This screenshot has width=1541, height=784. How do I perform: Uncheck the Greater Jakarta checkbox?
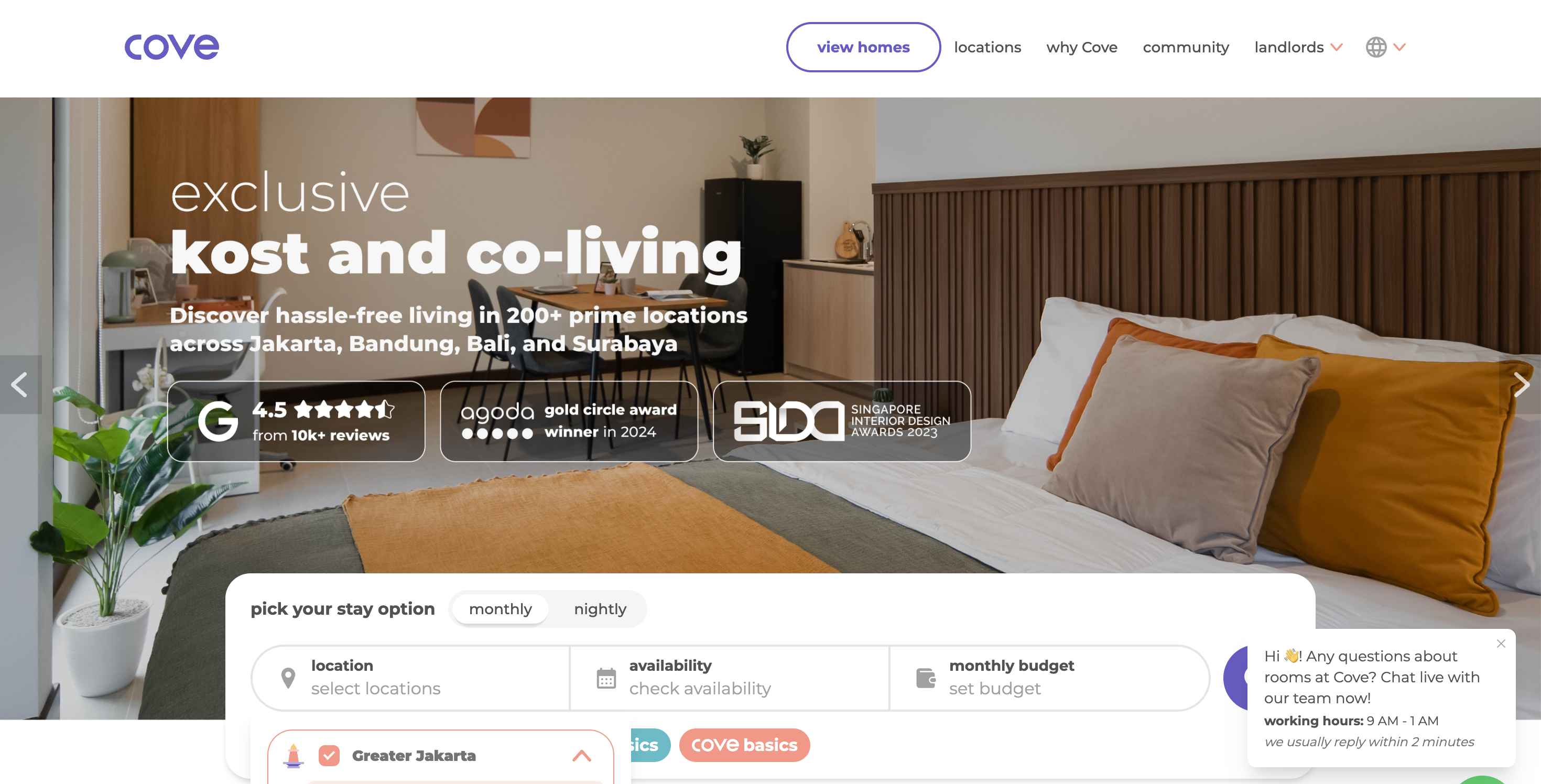pyautogui.click(x=329, y=755)
